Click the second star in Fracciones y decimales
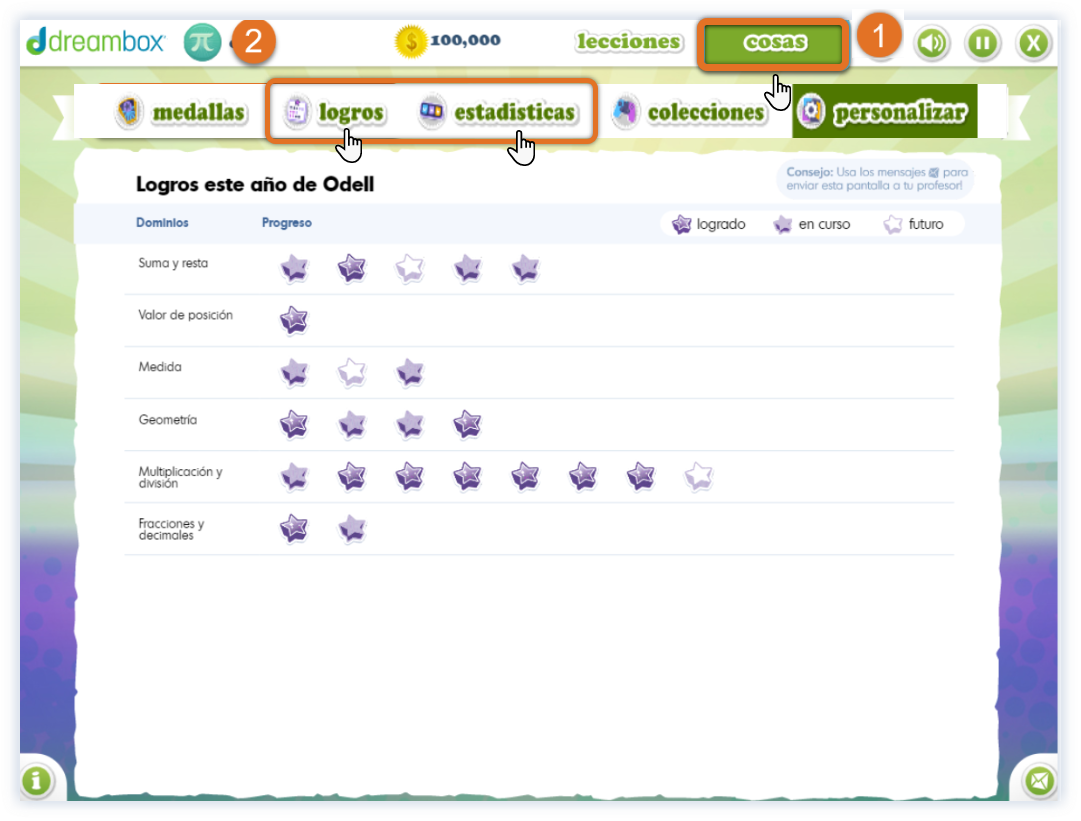This screenshot has height=821, width=1081. pos(351,528)
